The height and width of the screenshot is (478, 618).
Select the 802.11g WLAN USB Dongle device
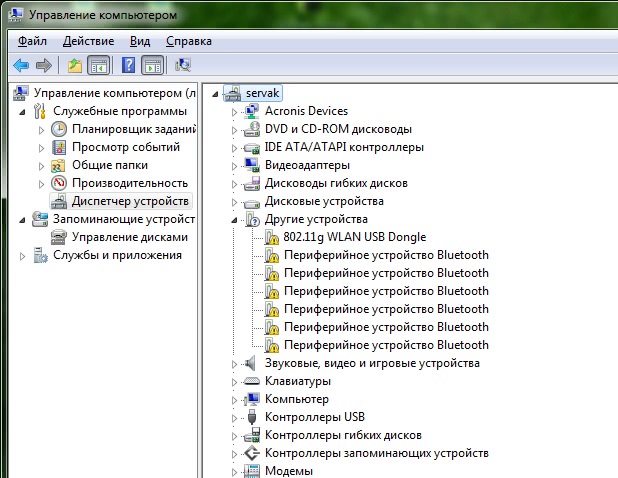[355, 237]
